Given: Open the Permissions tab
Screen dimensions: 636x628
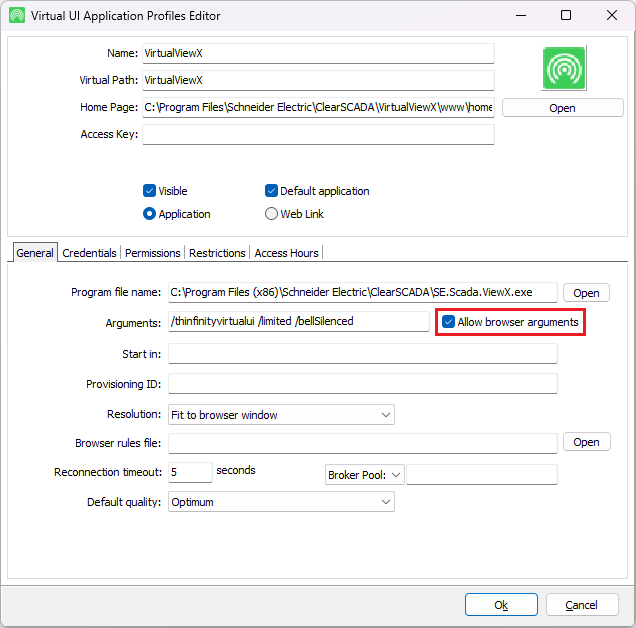Looking at the screenshot, I should click(153, 253).
